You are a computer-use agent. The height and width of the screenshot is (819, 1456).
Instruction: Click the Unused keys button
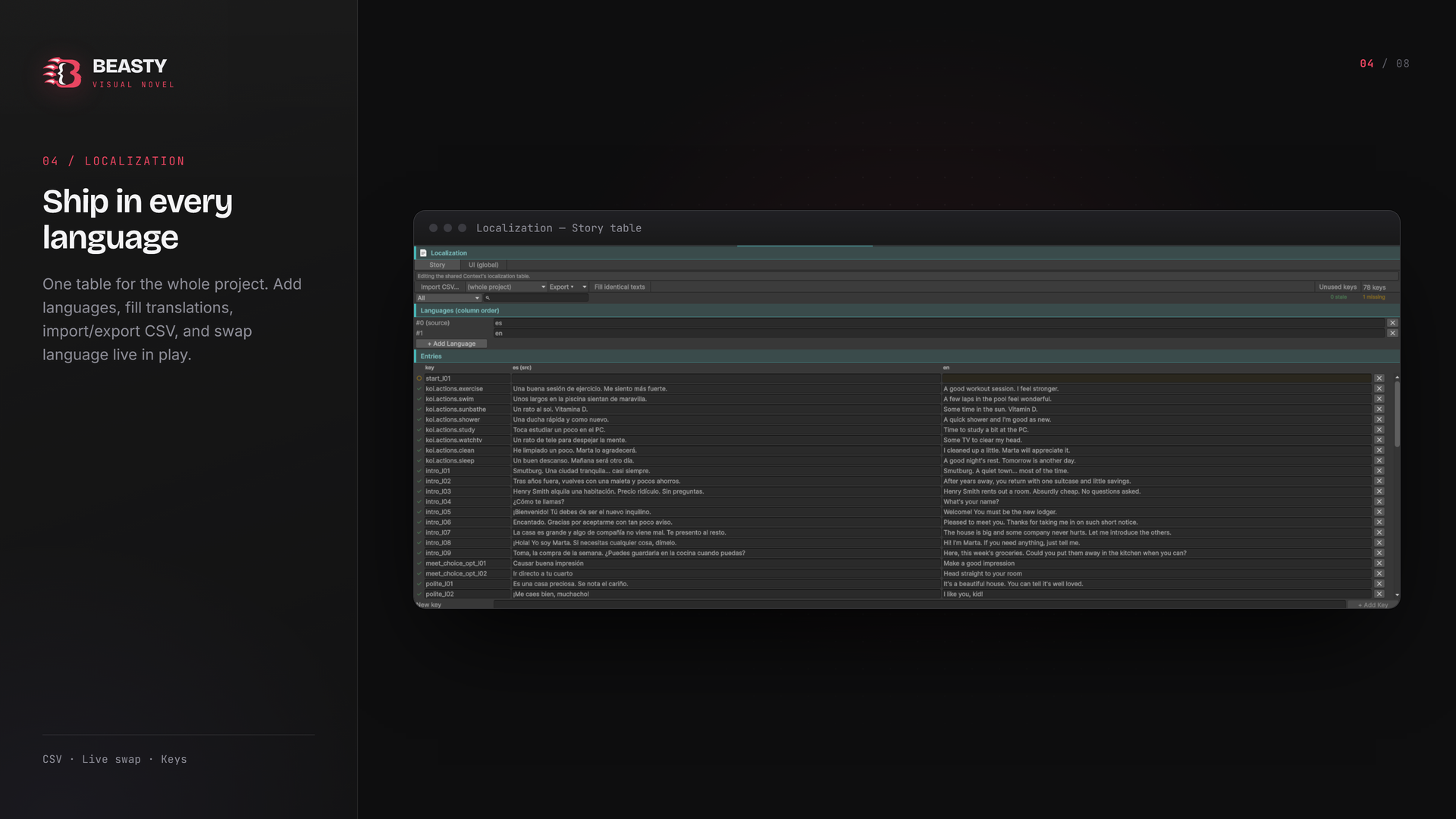1338,287
